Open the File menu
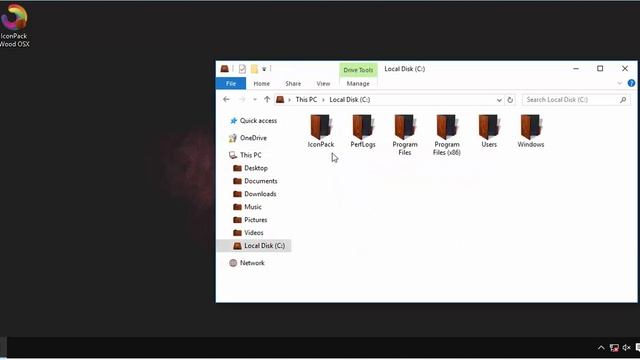This screenshot has width=640, height=360. (x=231, y=83)
